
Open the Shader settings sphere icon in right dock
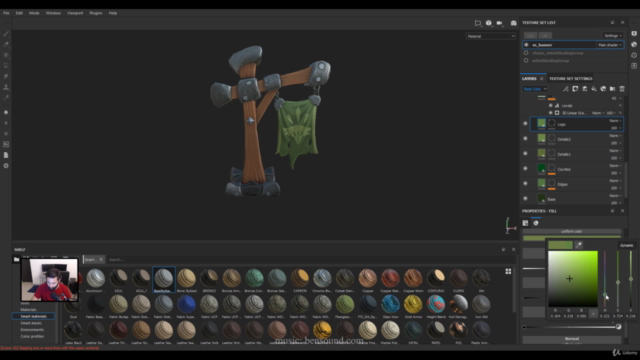click(634, 44)
